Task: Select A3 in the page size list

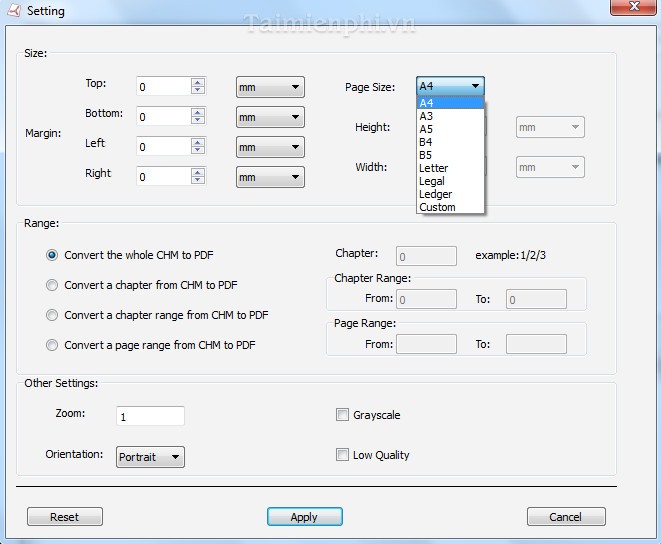Action: 450,116
